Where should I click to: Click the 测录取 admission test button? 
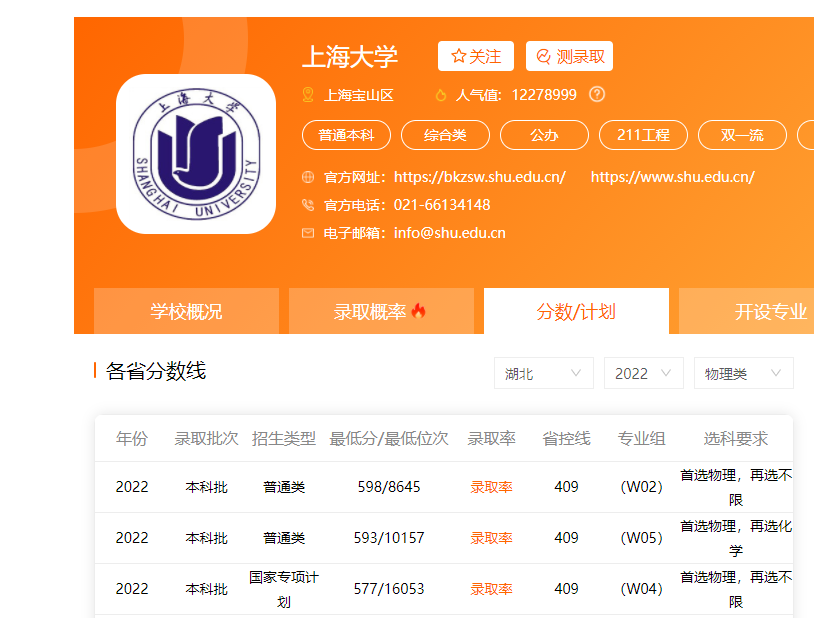[x=569, y=56]
